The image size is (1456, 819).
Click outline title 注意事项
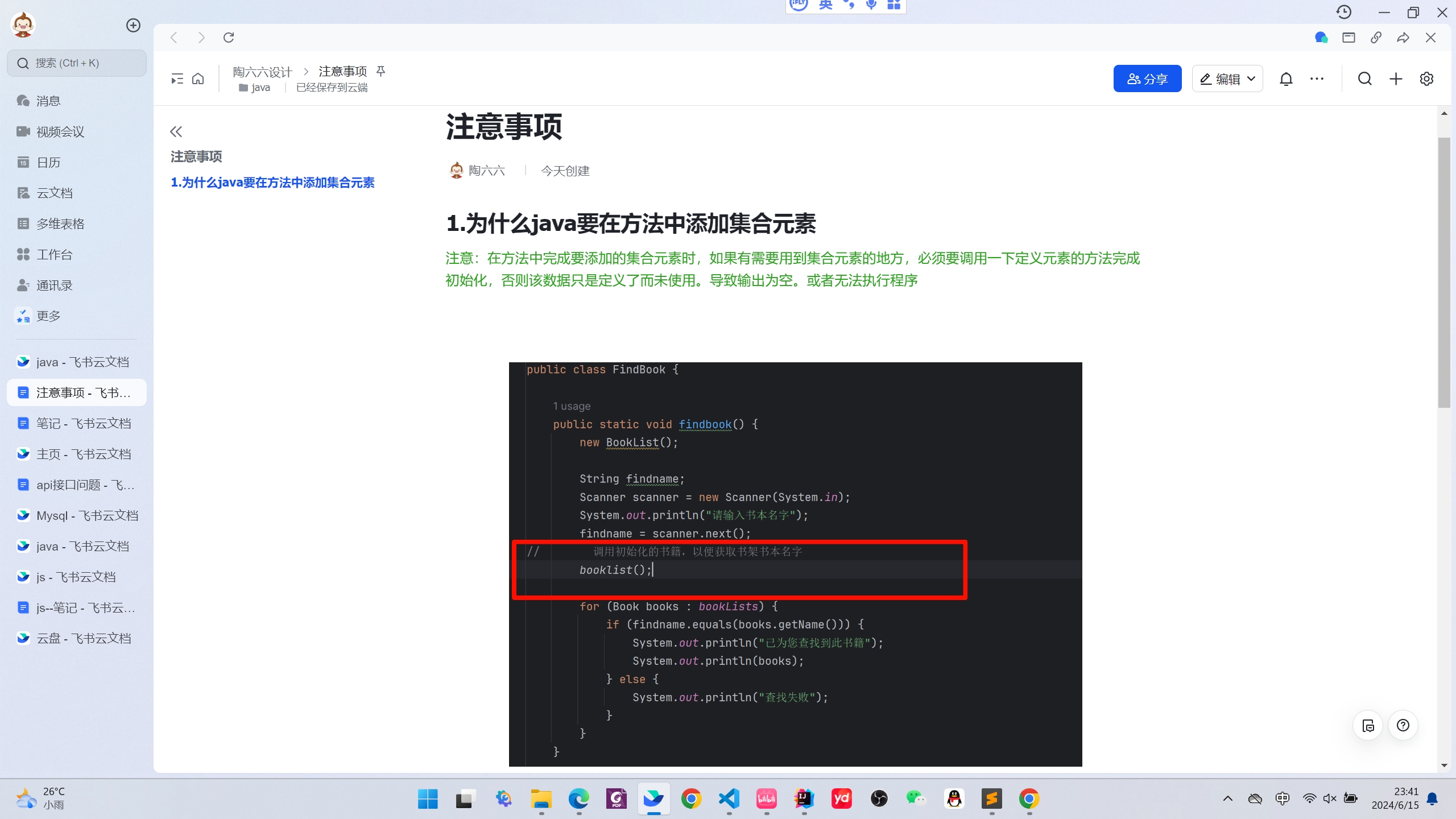click(x=196, y=156)
